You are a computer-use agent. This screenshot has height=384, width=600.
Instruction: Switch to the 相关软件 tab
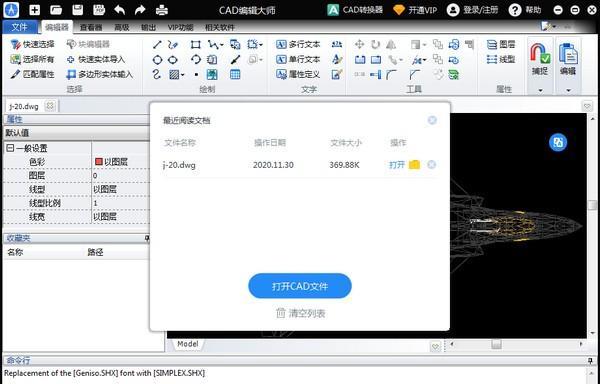pos(220,28)
